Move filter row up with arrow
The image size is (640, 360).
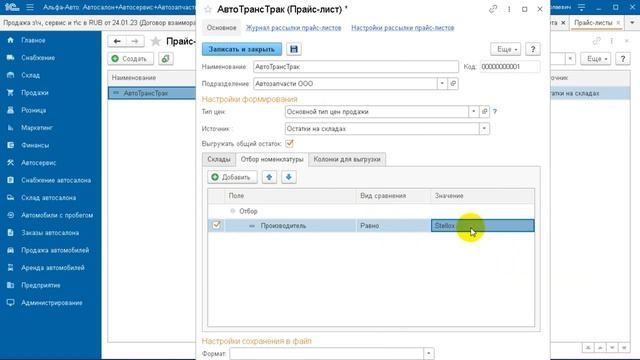(x=269, y=177)
